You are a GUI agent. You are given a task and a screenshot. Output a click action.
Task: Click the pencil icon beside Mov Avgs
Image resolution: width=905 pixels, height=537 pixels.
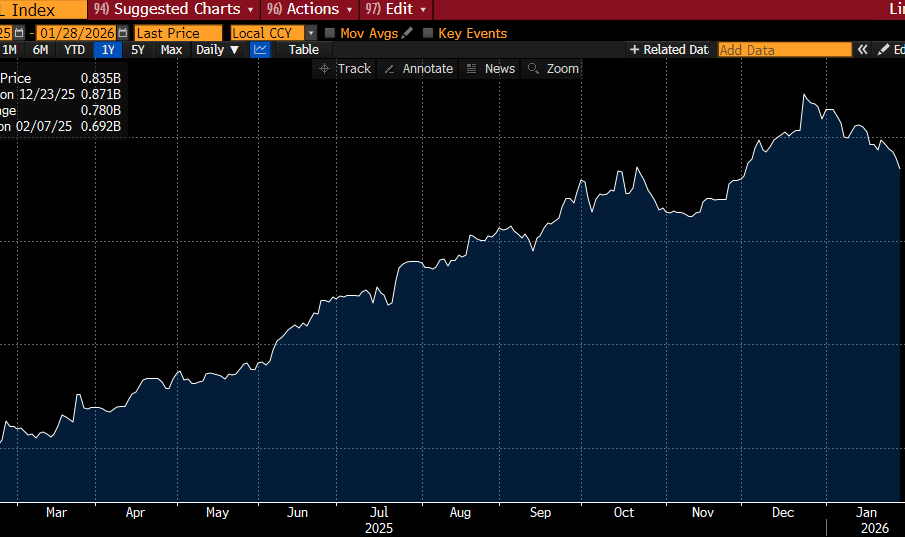(407, 33)
